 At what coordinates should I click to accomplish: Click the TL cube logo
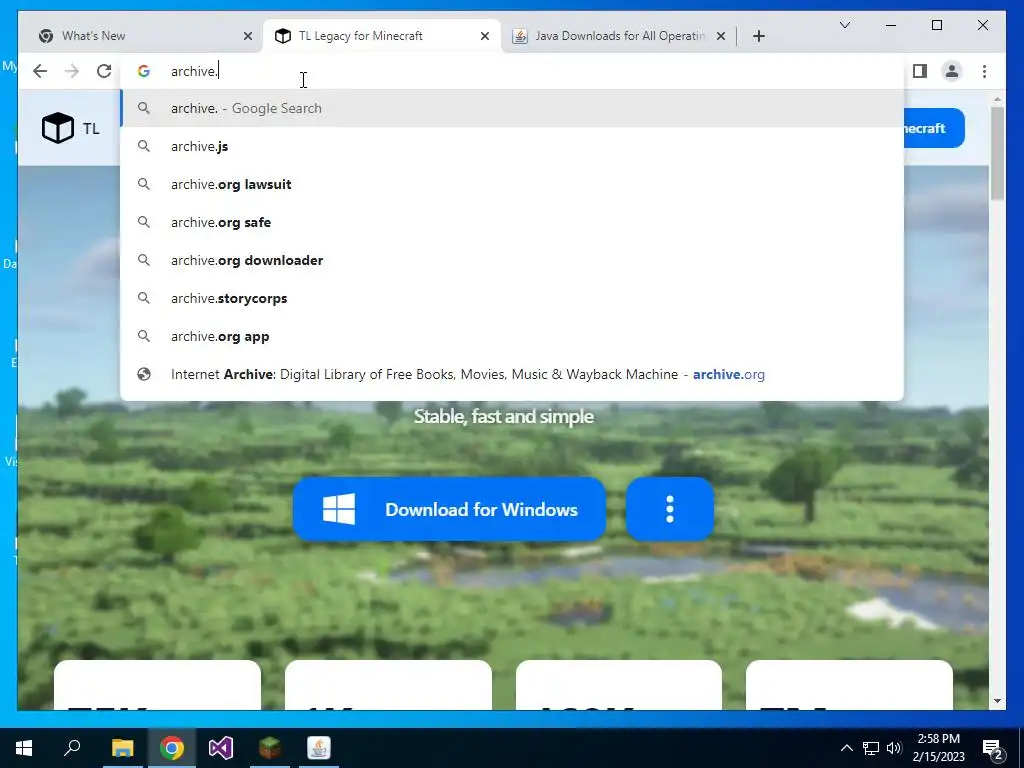coord(57,127)
